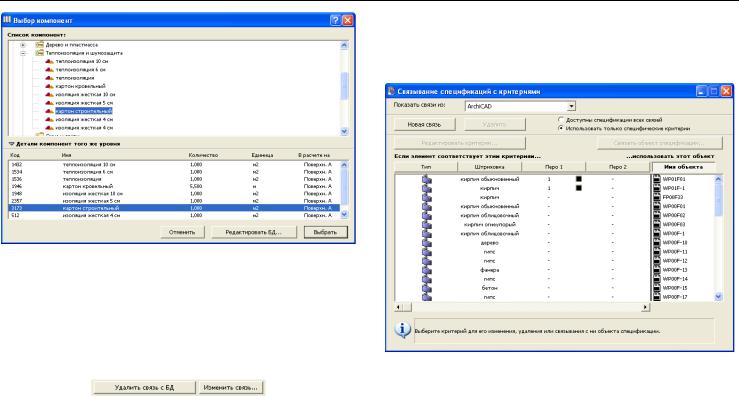This screenshot has width=739, height=396.
Task: Click the object icon next to WP00F-12
Action: pos(657,261)
